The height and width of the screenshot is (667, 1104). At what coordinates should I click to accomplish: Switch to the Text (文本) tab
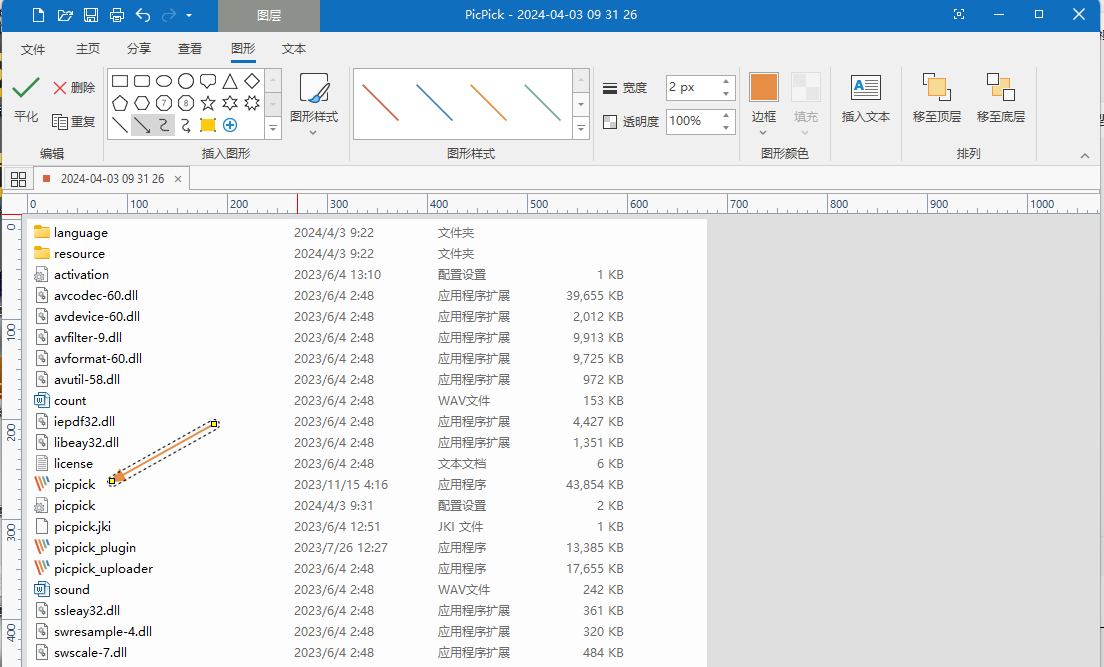[x=294, y=49]
